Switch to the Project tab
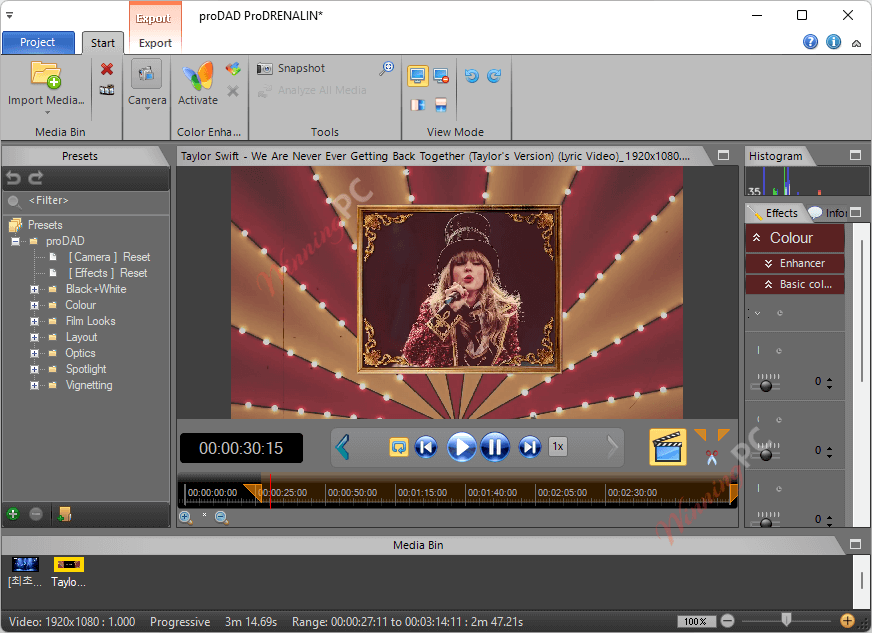Screen dimensions: 872x633 (x=38, y=42)
